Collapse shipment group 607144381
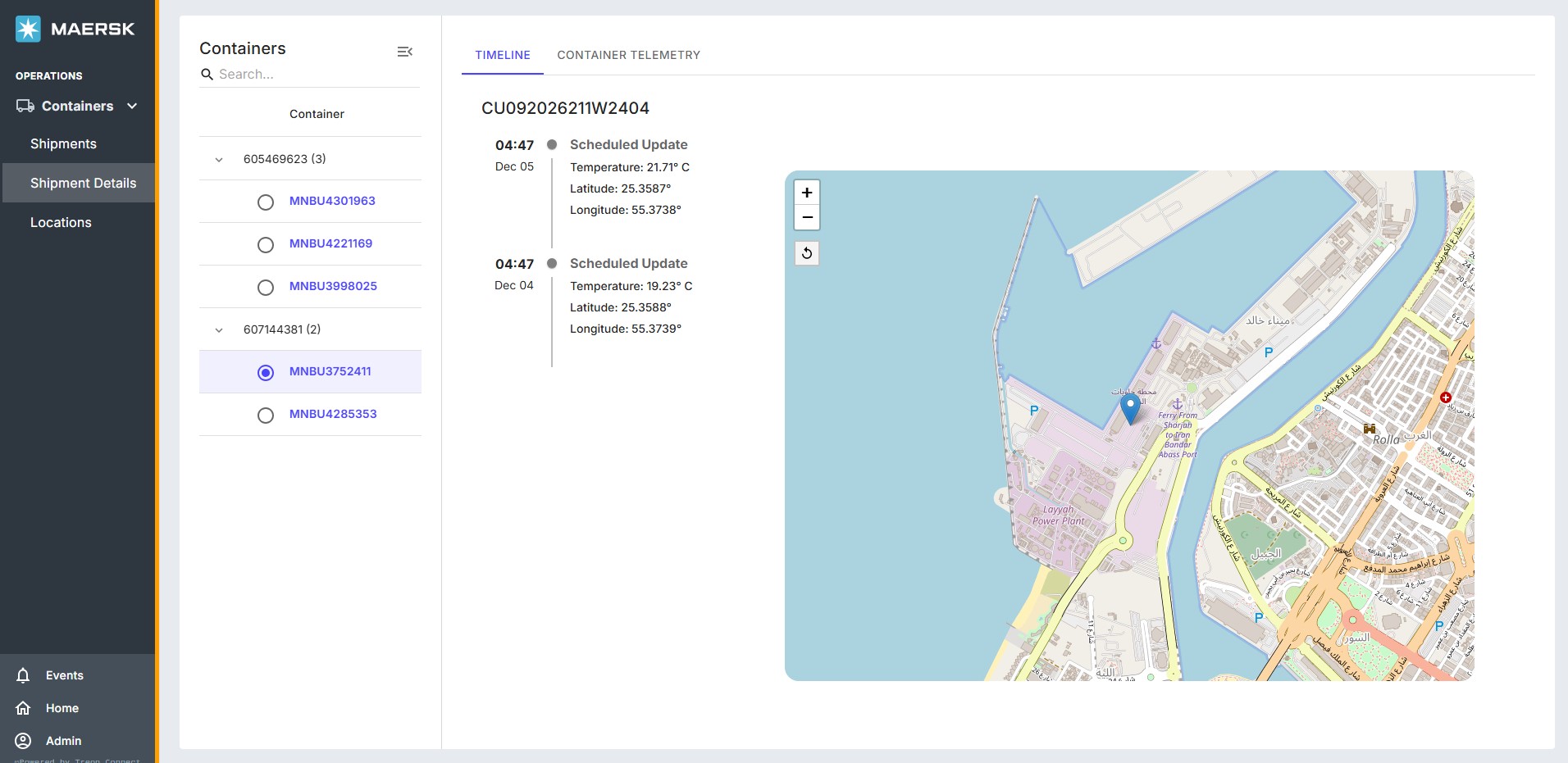This screenshot has height=763, width=1568. [219, 330]
